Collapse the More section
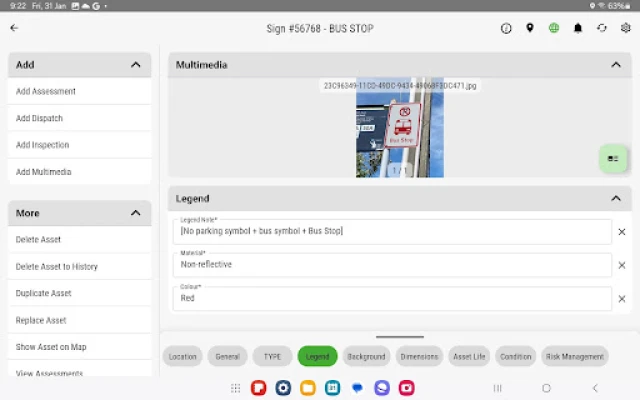Screen dimensions: 640x400 (x=135, y=213)
